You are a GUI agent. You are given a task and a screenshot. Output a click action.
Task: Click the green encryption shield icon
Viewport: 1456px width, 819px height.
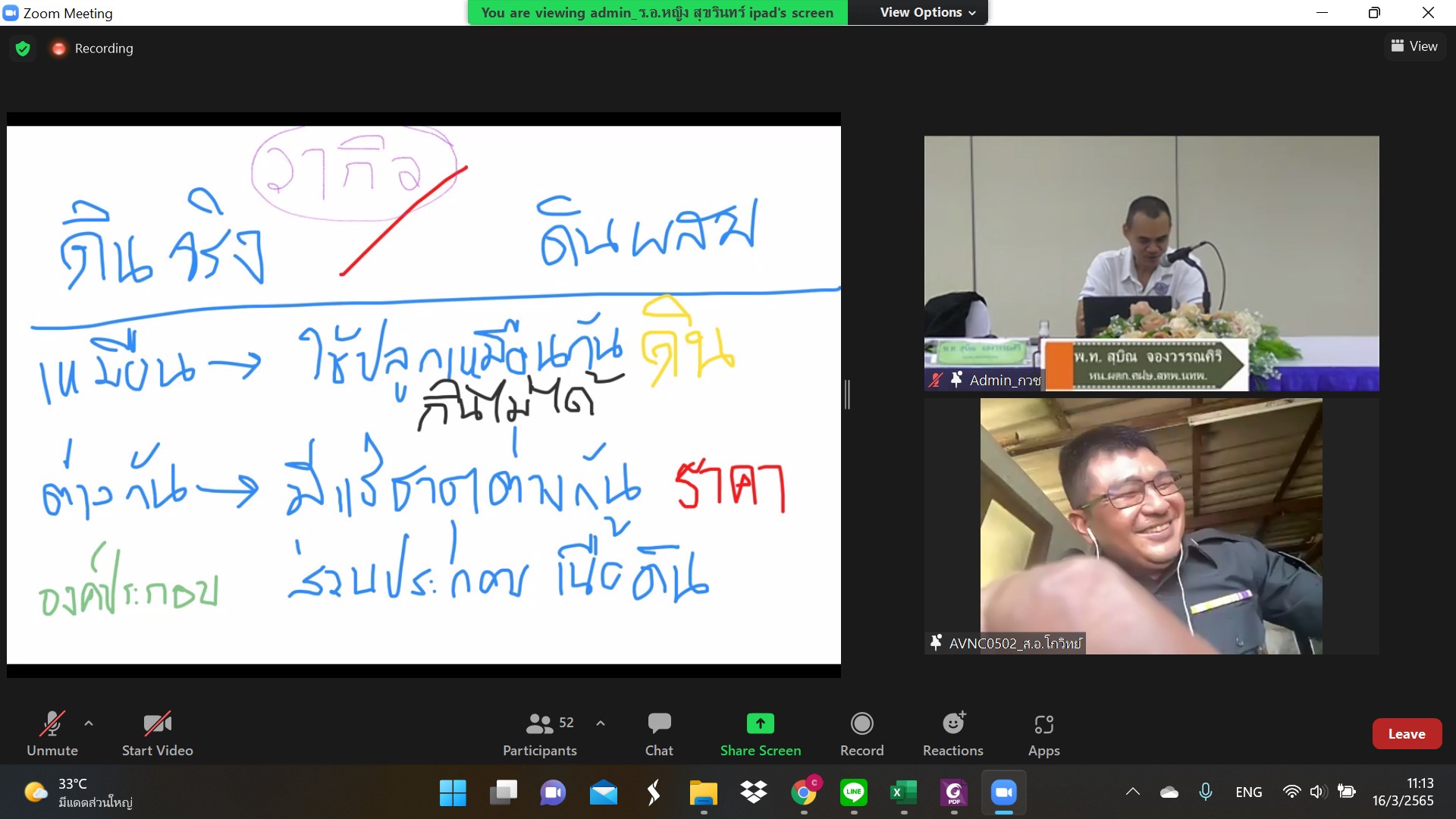23,49
